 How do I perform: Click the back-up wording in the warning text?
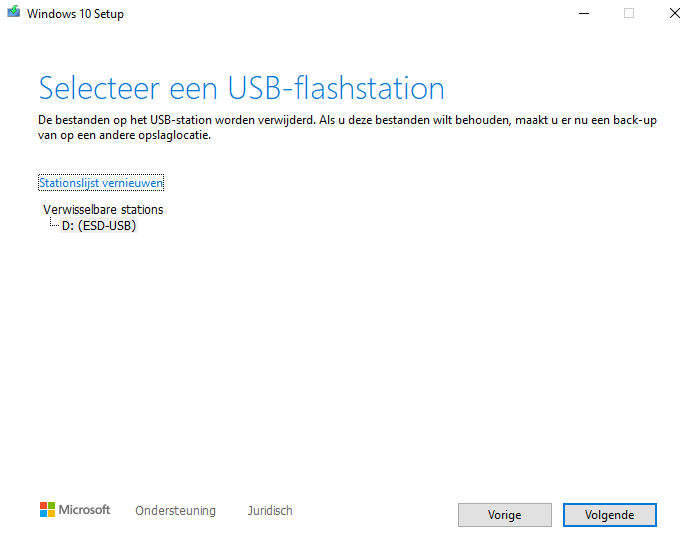coord(635,120)
